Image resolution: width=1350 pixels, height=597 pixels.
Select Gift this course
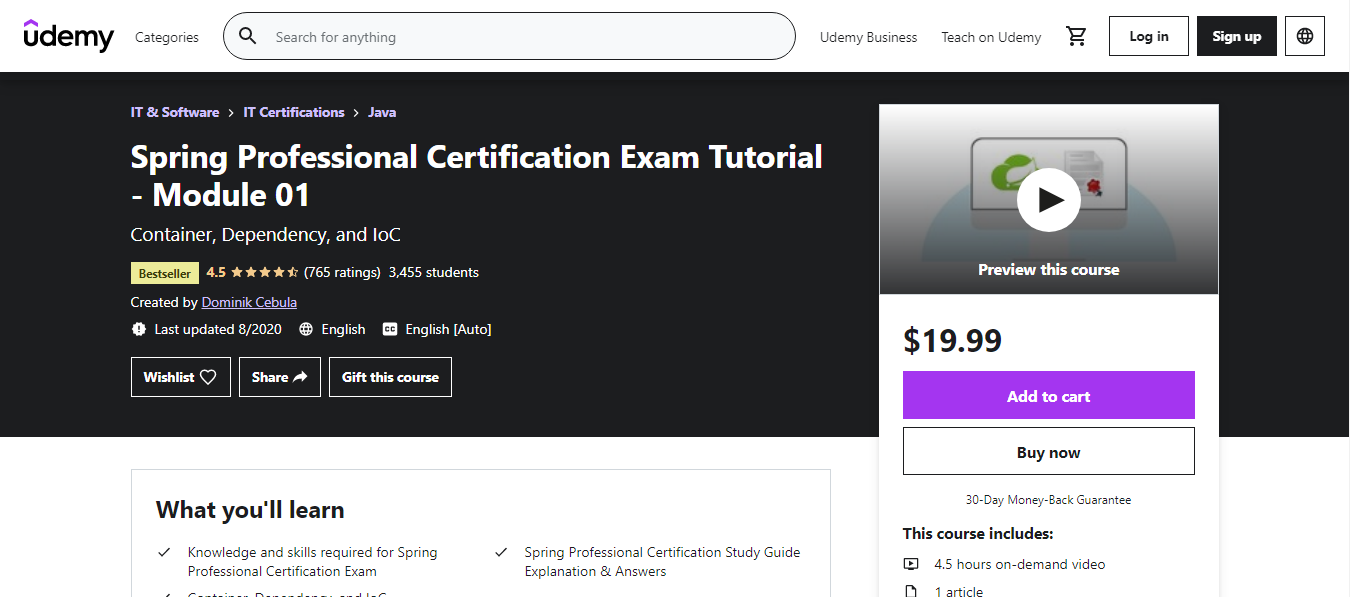[390, 376]
